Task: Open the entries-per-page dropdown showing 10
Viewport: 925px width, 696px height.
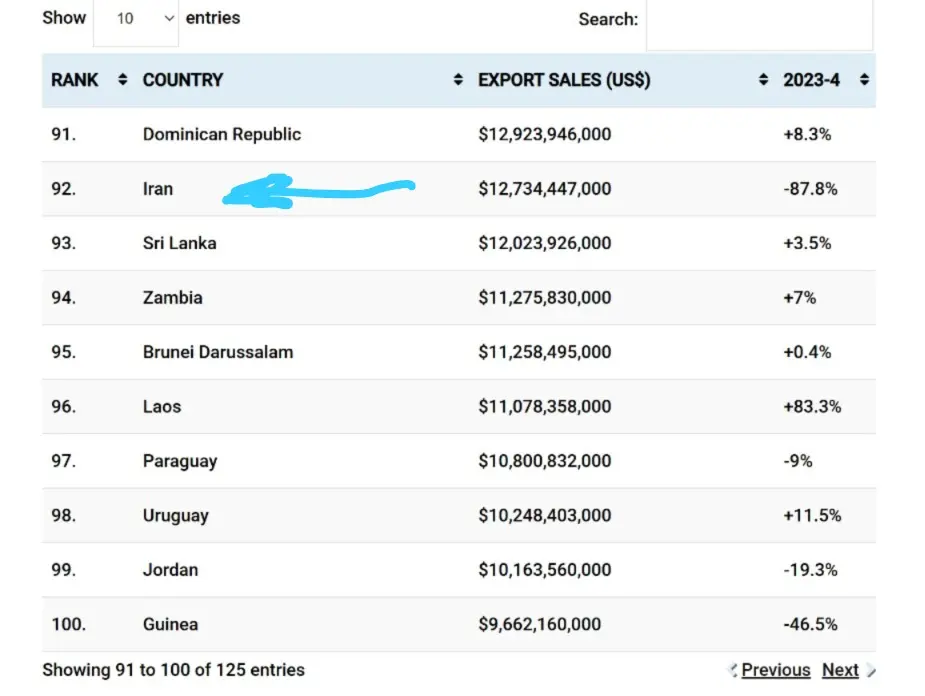Action: (x=136, y=19)
